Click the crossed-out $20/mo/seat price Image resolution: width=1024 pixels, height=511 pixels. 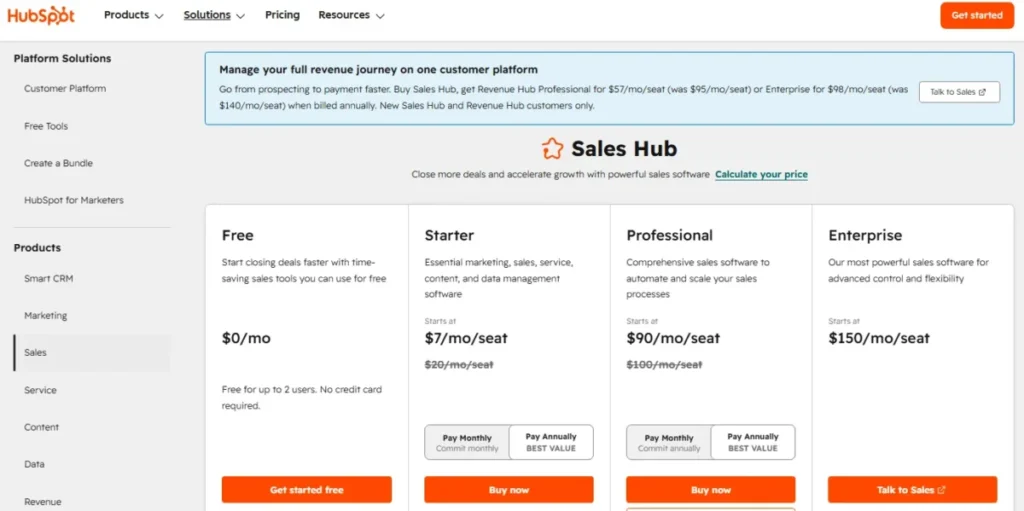click(x=459, y=365)
